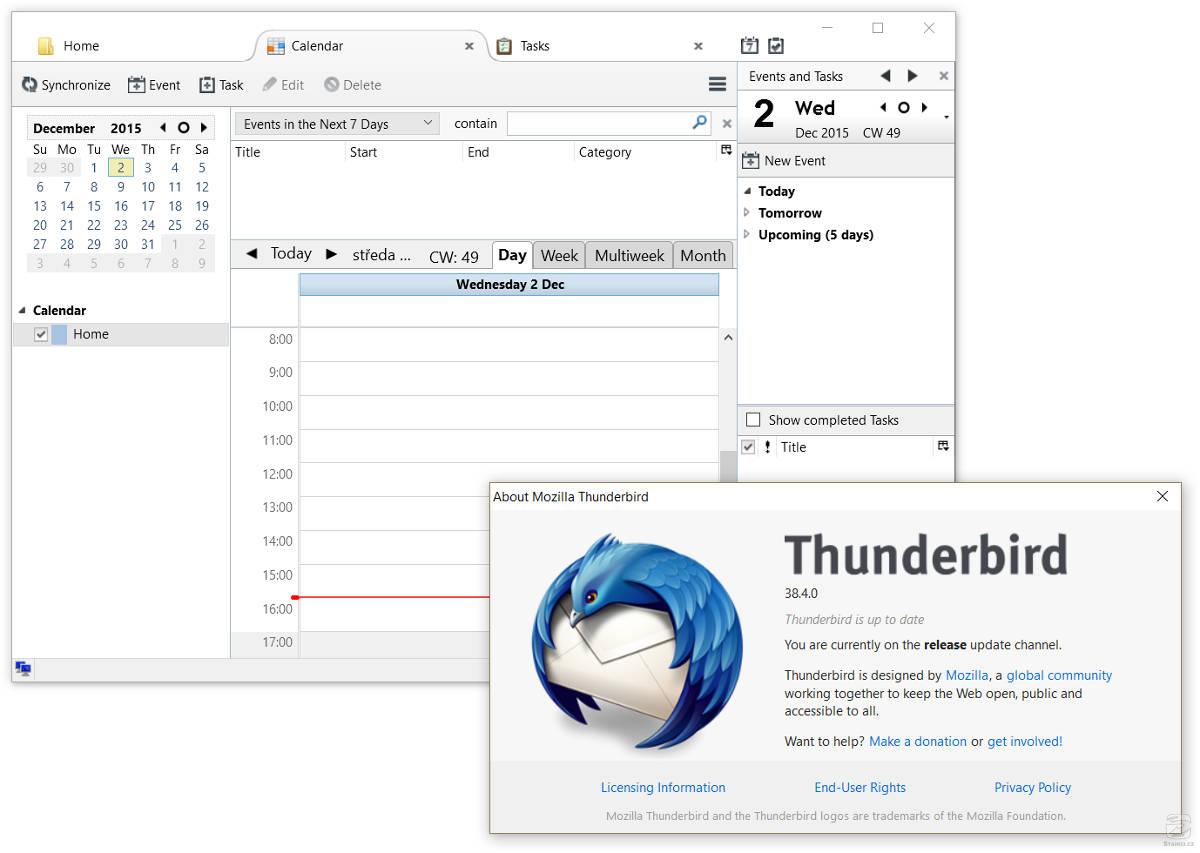Collapse the Calendar list section

coord(22,310)
